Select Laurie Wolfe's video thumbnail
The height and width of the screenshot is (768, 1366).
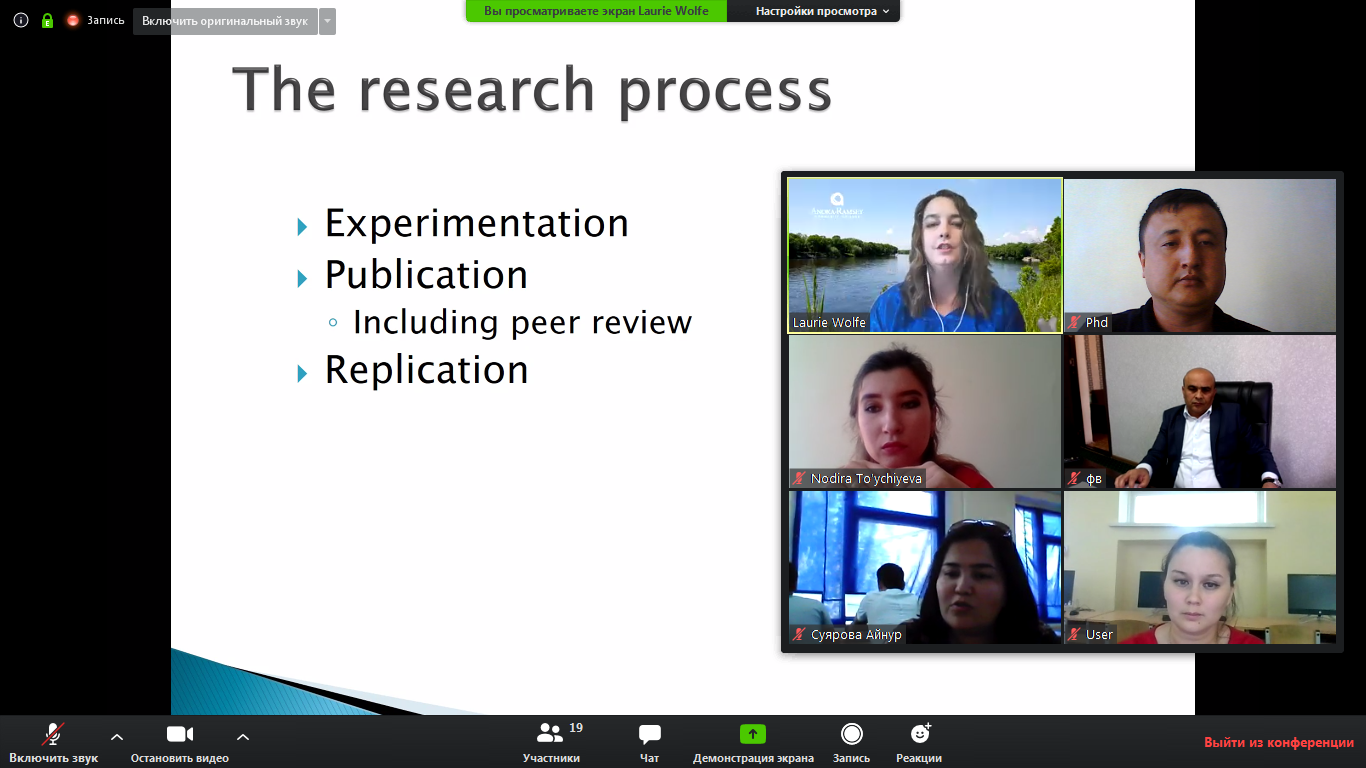click(925, 255)
